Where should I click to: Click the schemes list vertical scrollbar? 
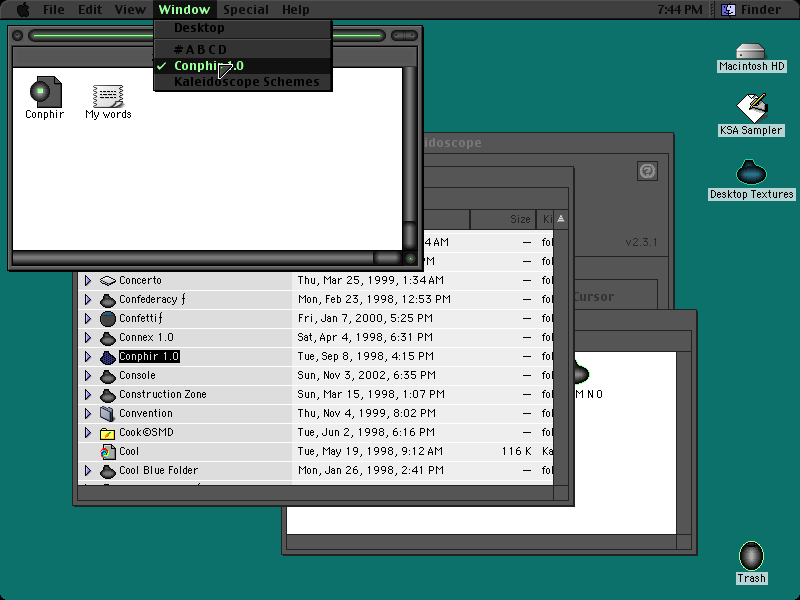pyautogui.click(x=561, y=357)
